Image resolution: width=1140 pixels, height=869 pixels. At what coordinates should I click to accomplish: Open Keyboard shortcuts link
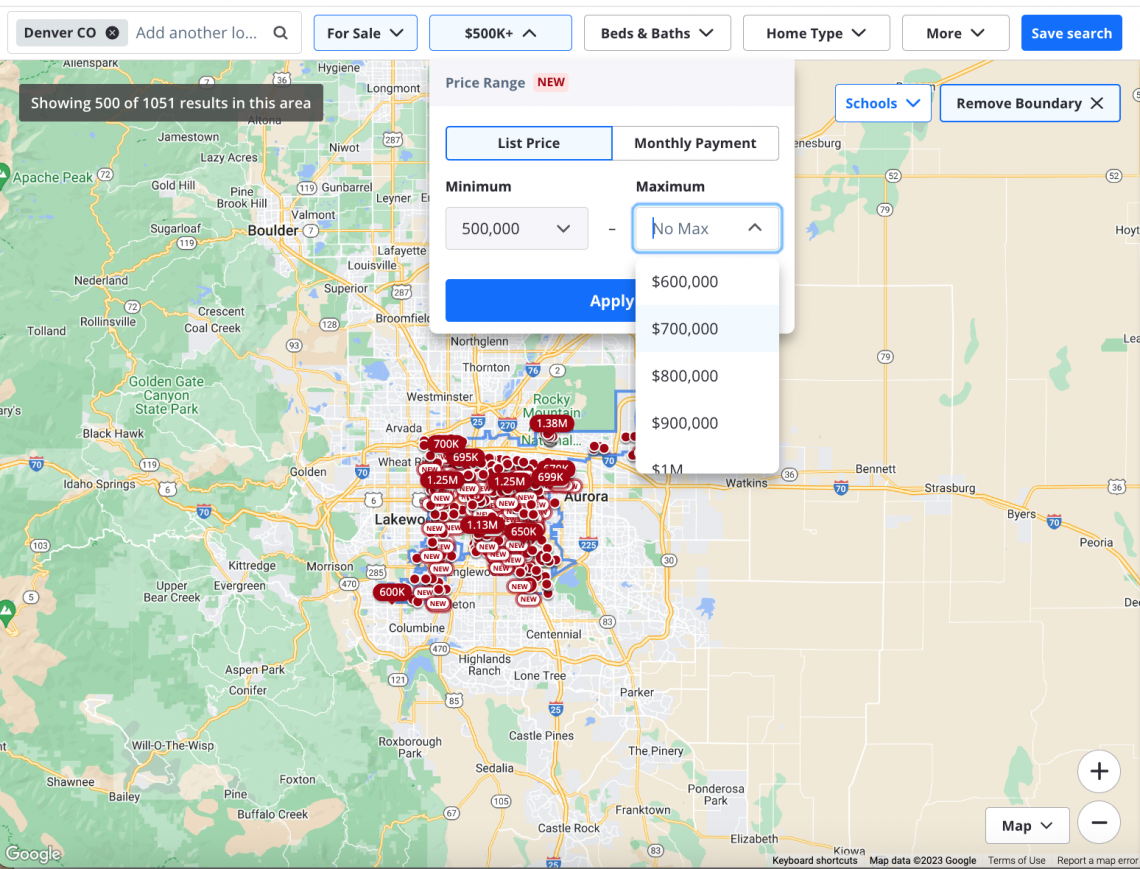pyautogui.click(x=814, y=860)
